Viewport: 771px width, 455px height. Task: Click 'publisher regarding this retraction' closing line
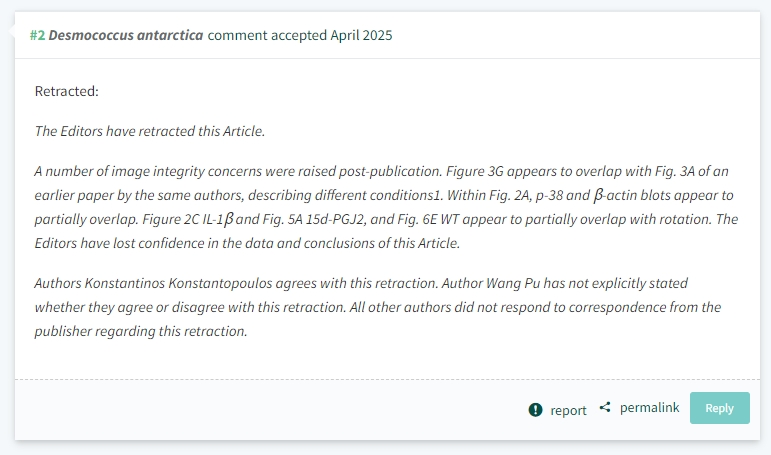coord(141,332)
